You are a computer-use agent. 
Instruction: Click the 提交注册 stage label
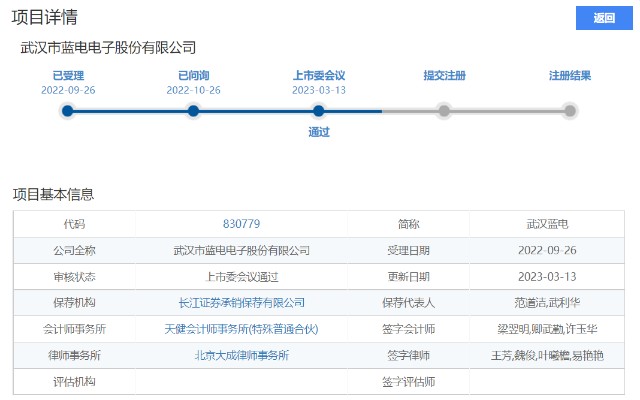[444, 76]
